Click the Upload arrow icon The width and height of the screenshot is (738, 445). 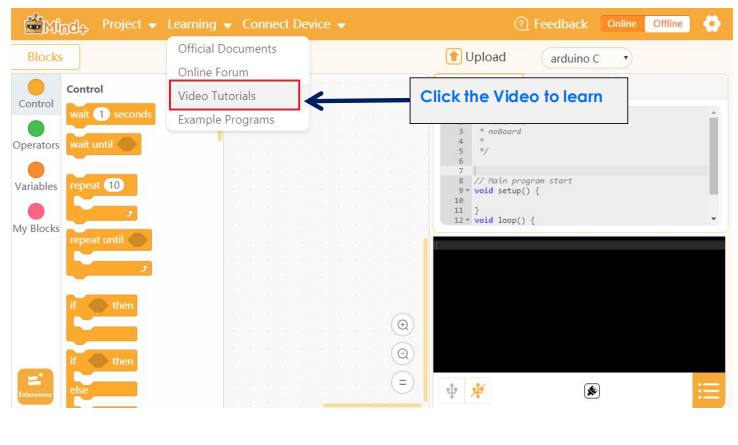pyautogui.click(x=453, y=57)
